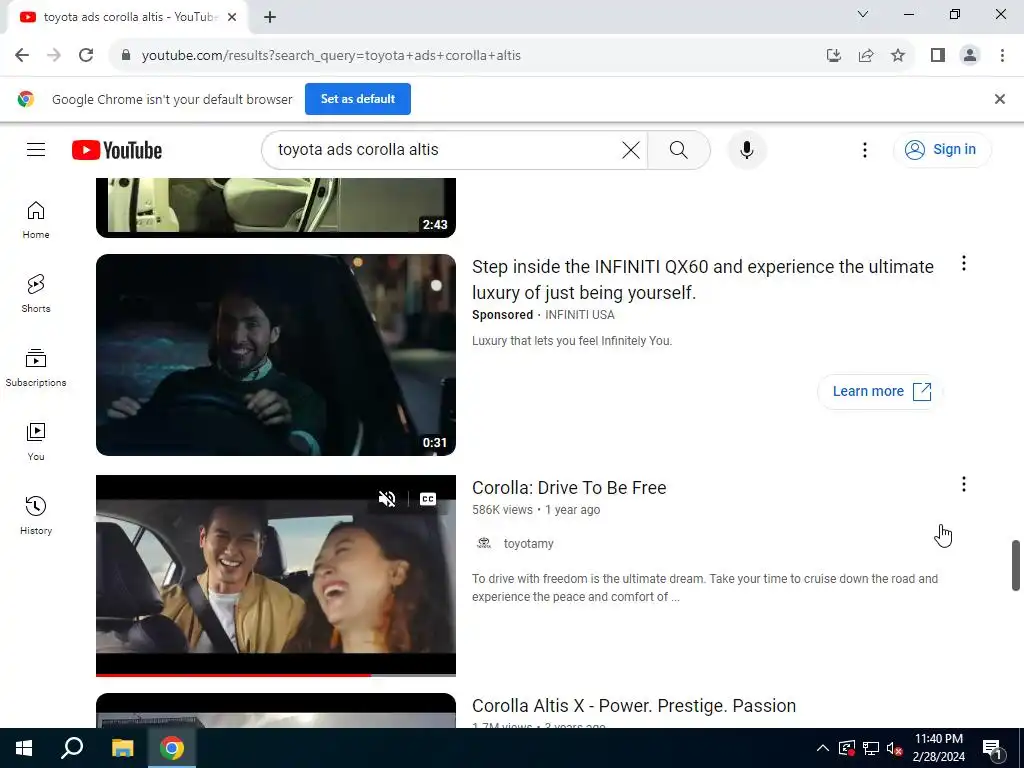Open the partially visible 2:43 video thumbnail
This screenshot has height=768, width=1024.
tap(276, 207)
